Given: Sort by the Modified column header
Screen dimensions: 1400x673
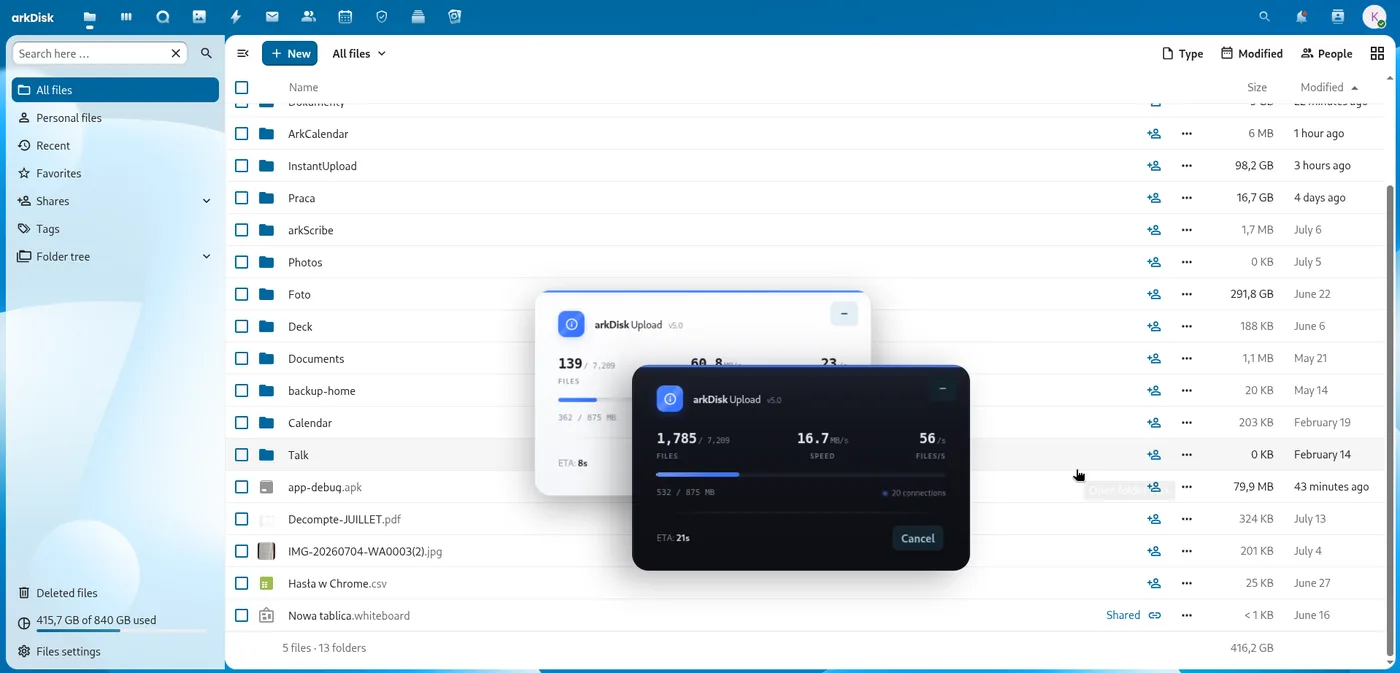Looking at the screenshot, I should click(1329, 88).
